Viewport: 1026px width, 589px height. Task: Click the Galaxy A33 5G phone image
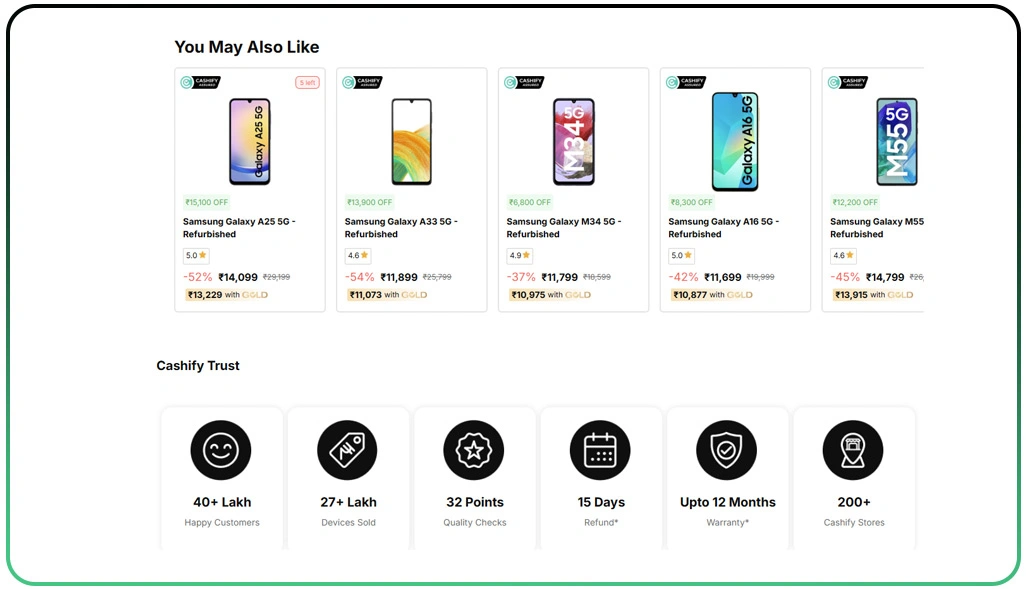[412, 140]
